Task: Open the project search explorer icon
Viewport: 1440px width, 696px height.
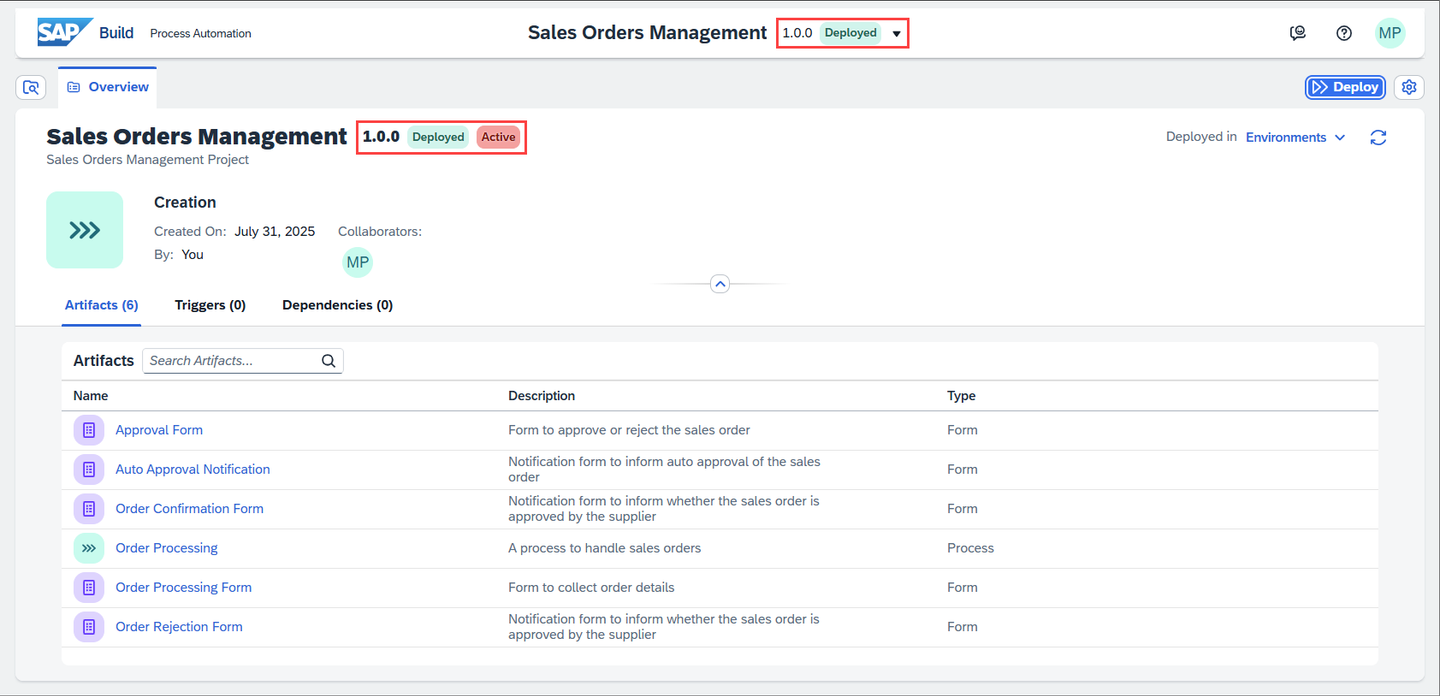Action: point(31,87)
